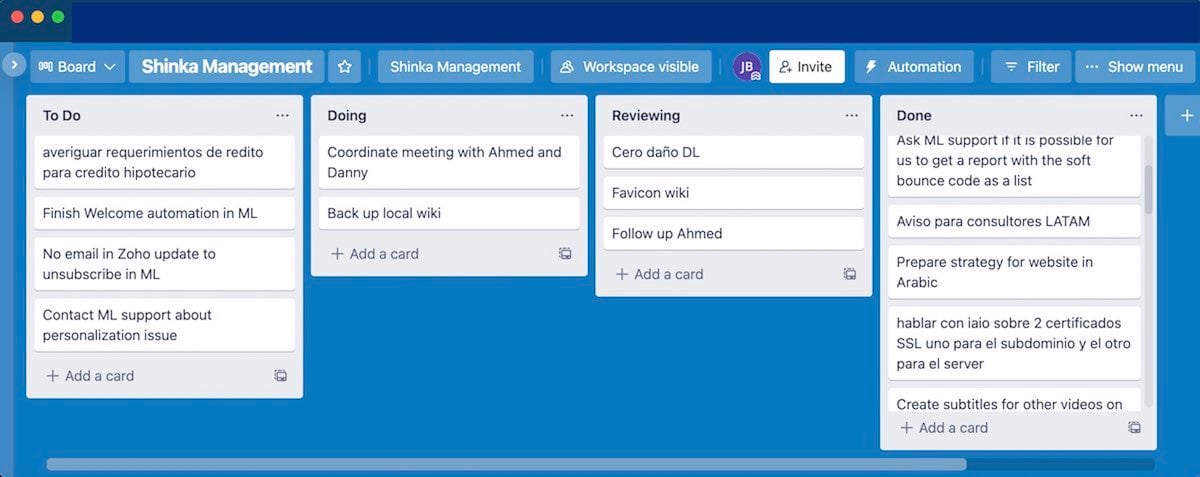Open Finish Welcome automation in ML card
The height and width of the screenshot is (477, 1200).
point(165,213)
